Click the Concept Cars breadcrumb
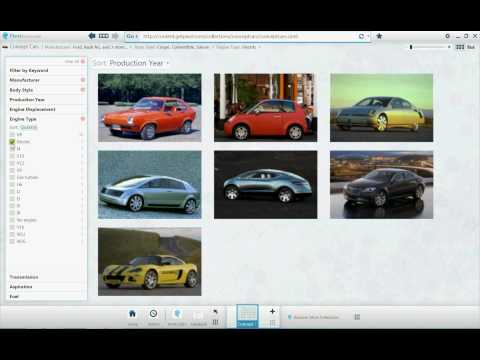480x360 pixels. tap(24, 47)
